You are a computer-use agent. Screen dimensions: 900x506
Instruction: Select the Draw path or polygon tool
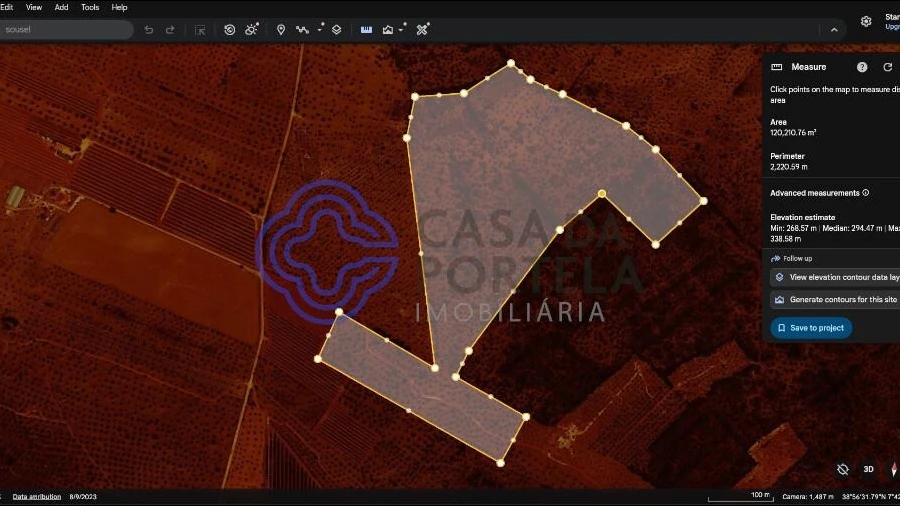click(302, 30)
